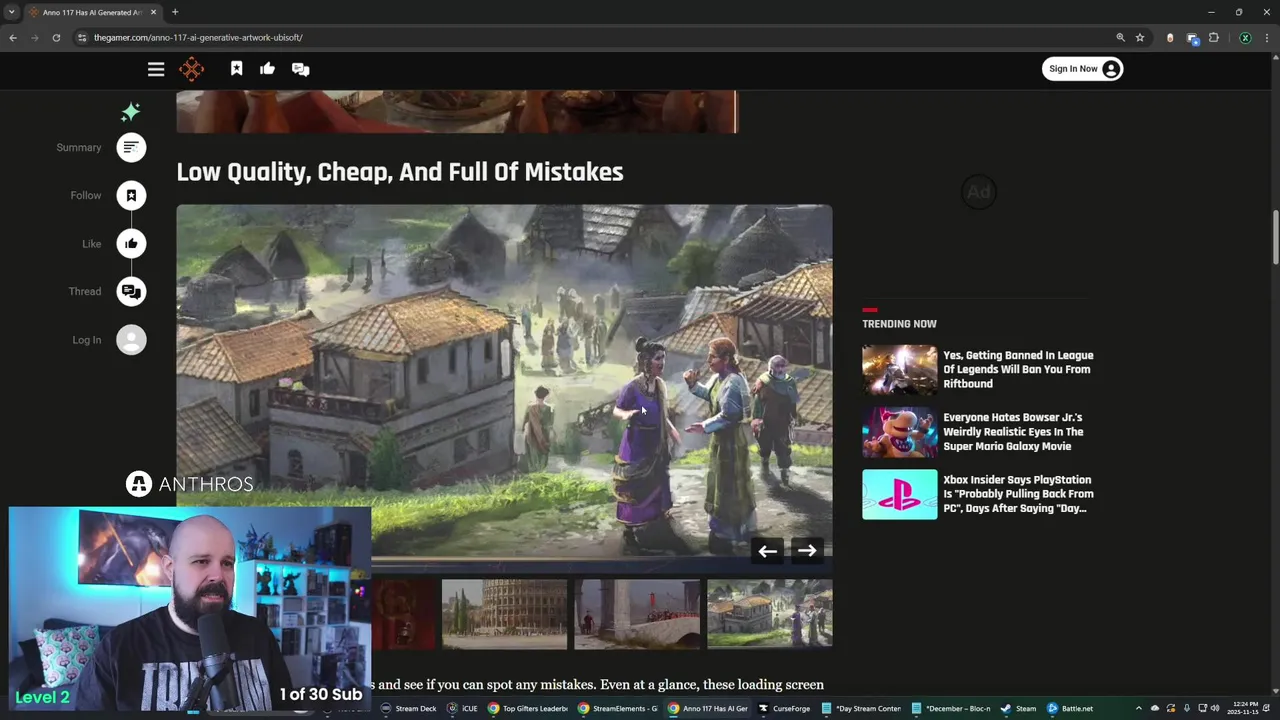Image resolution: width=1280 pixels, height=720 pixels.
Task: Open a new browser tab
Action: [x=175, y=12]
